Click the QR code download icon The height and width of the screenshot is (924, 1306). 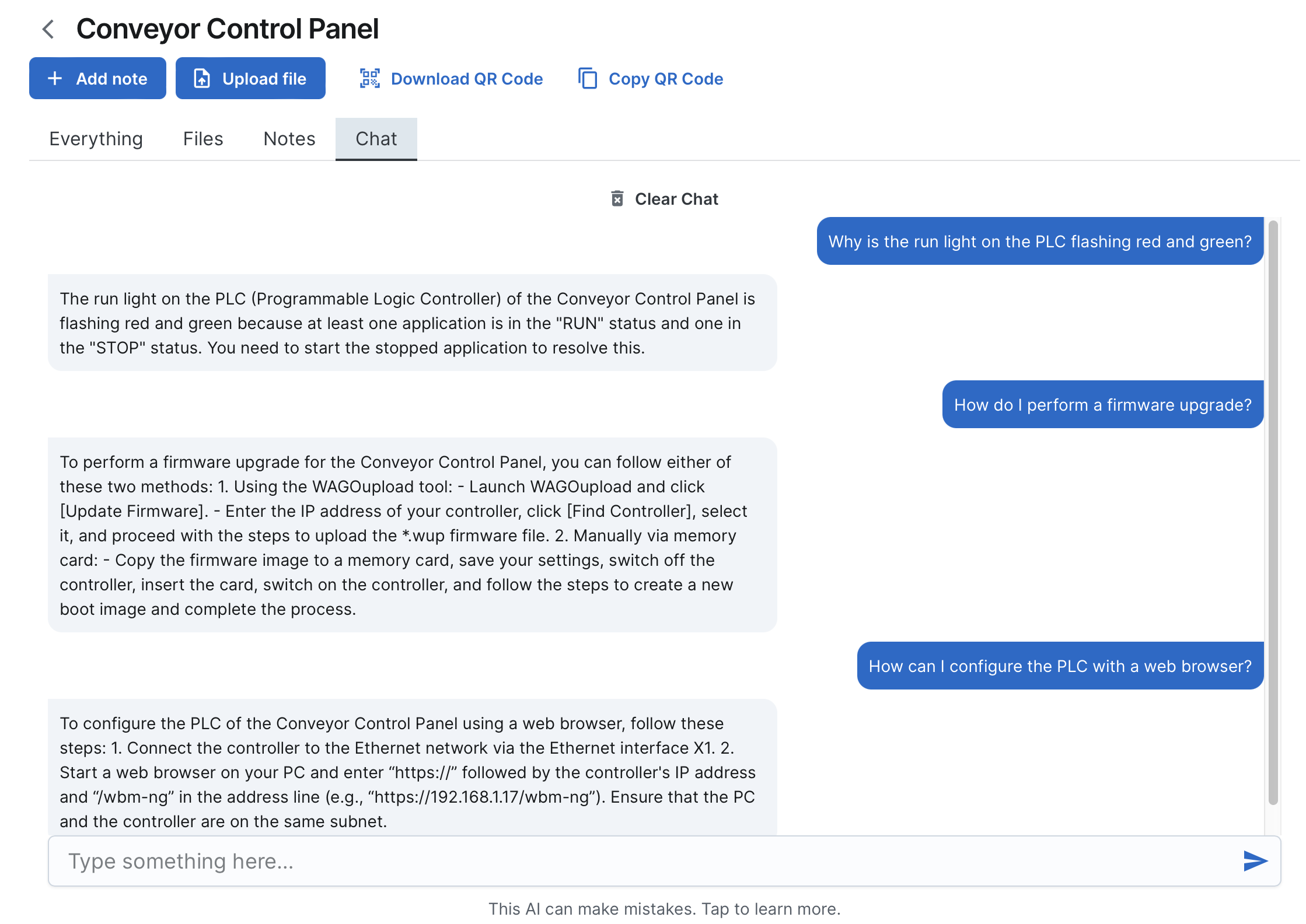[x=370, y=78]
